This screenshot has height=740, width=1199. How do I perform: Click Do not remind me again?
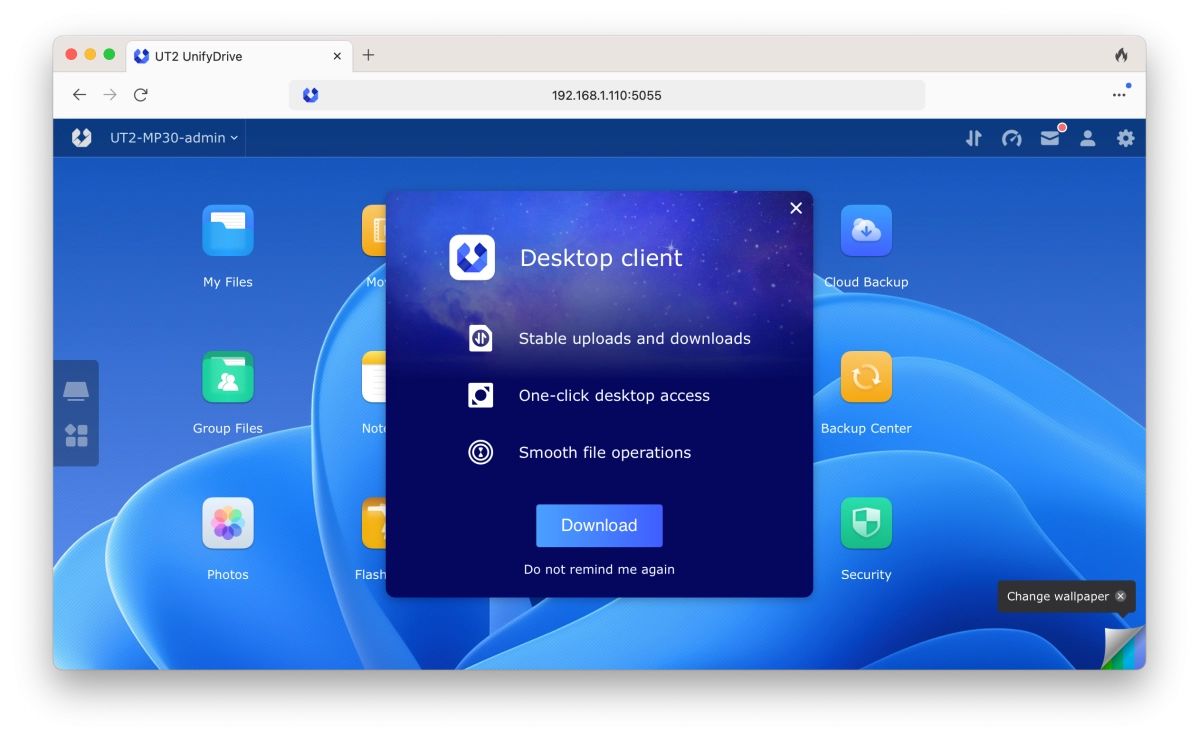coord(599,570)
